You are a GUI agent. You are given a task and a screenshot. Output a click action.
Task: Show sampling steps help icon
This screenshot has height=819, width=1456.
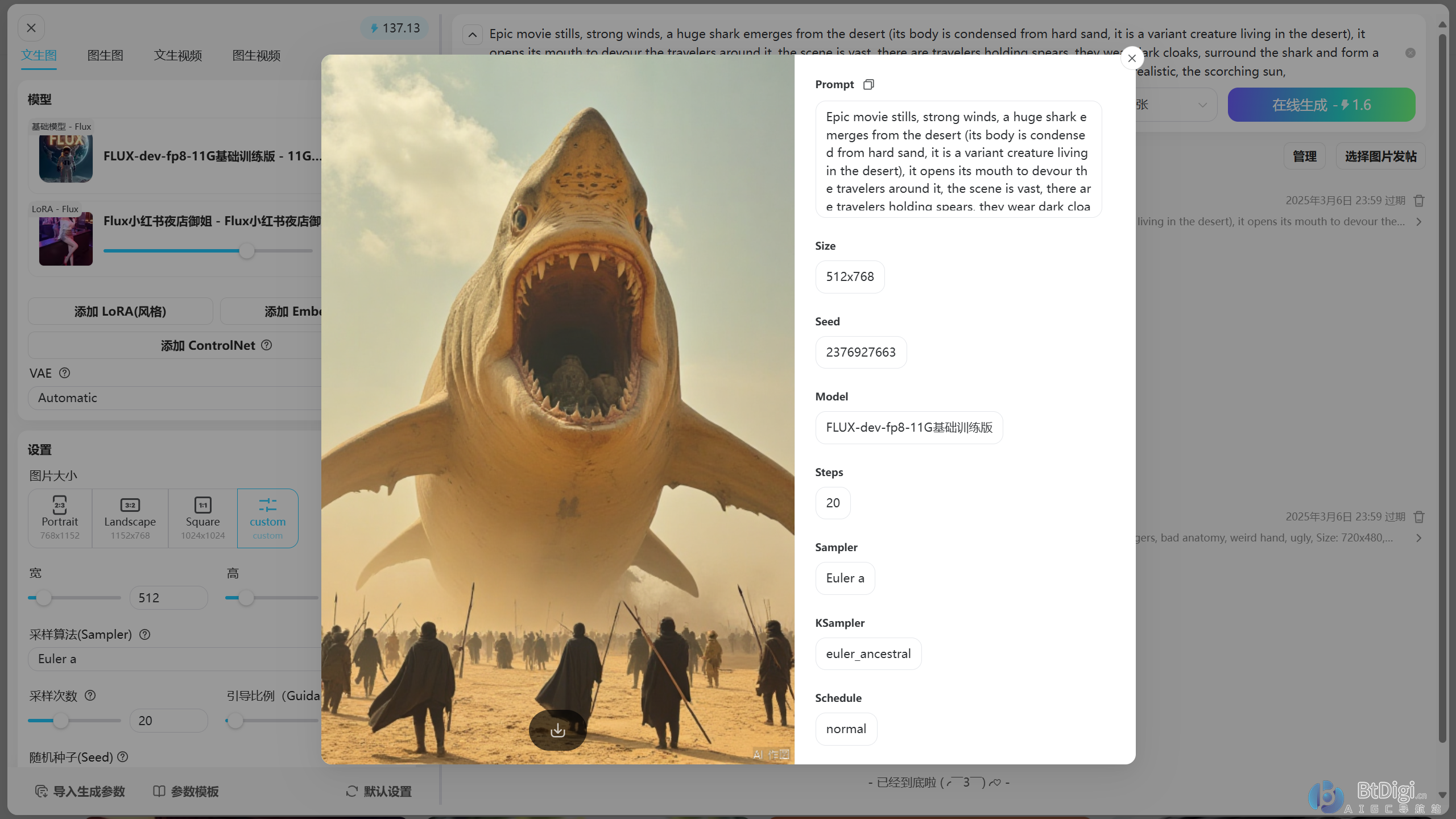point(90,696)
